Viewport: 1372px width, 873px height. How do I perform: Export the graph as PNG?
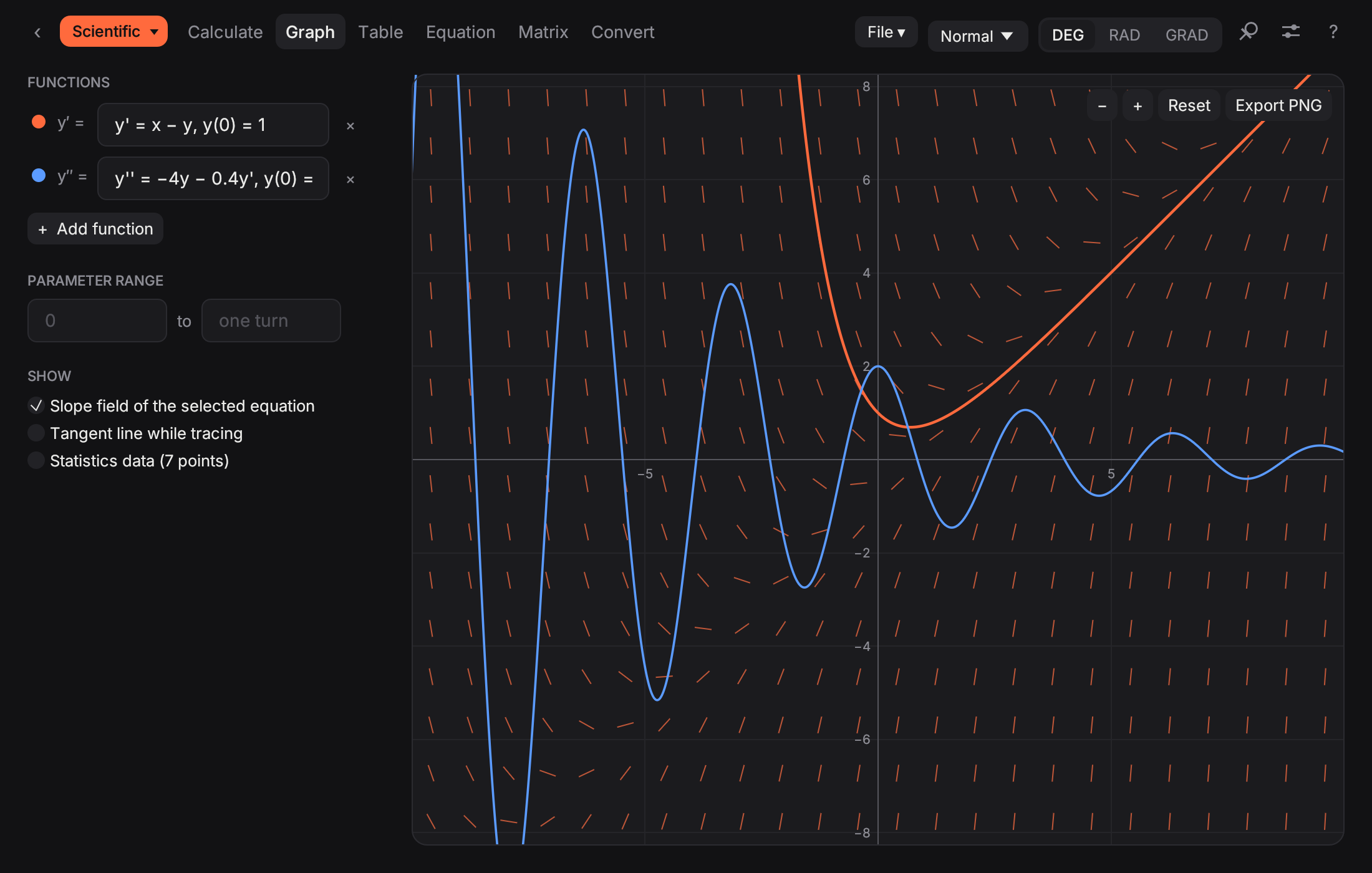(1278, 105)
